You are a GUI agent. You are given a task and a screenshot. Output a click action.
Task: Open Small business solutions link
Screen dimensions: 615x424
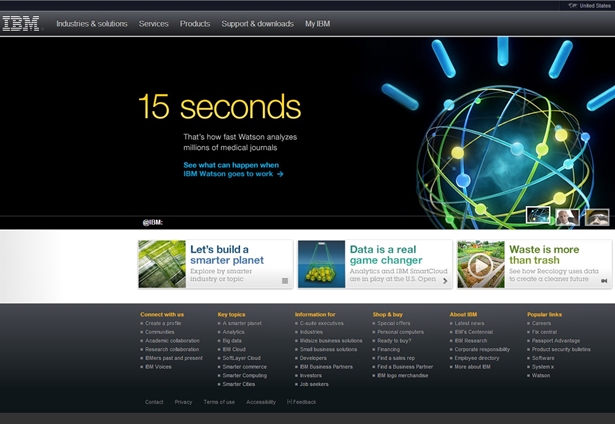click(328, 349)
